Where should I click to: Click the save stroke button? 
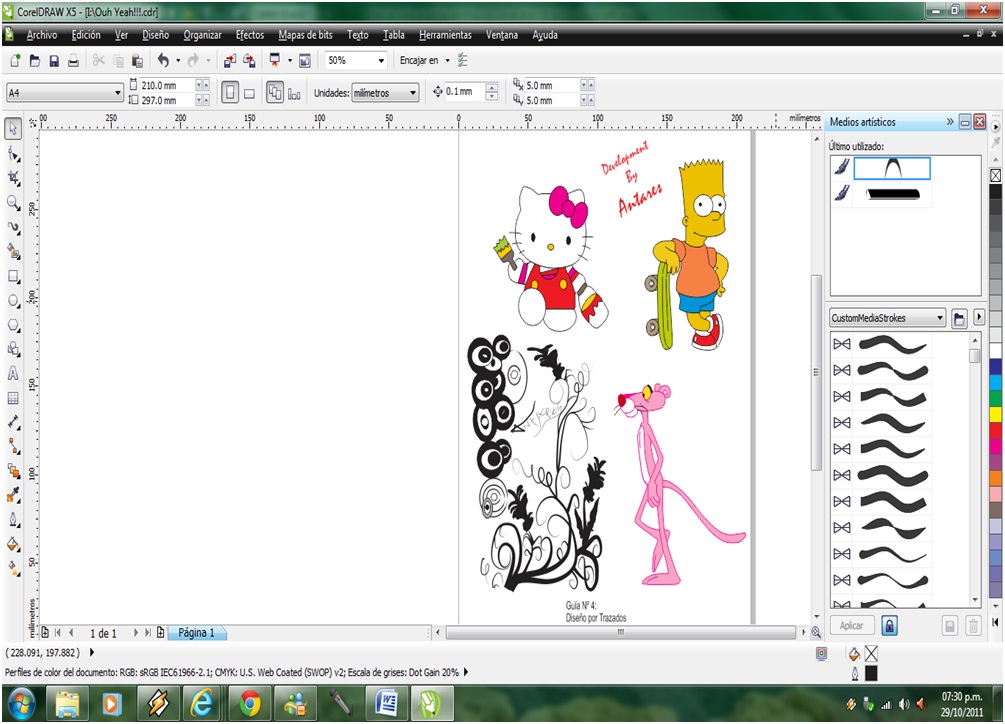950,625
